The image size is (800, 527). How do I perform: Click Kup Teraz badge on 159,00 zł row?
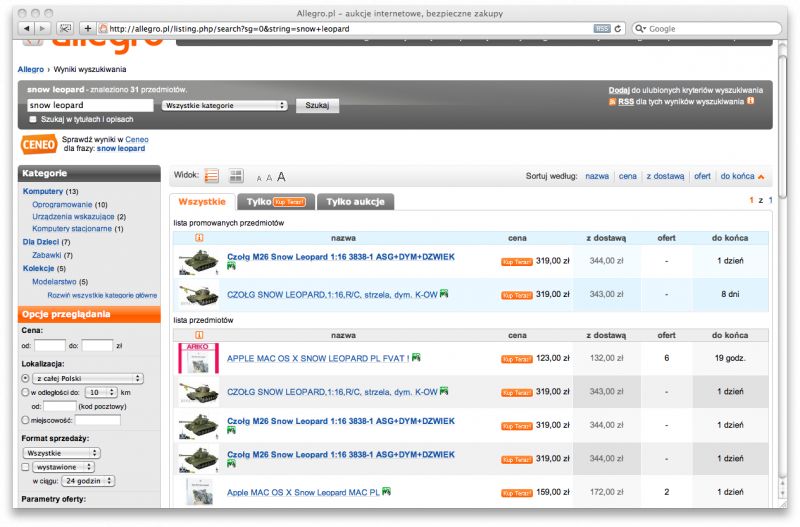point(516,493)
